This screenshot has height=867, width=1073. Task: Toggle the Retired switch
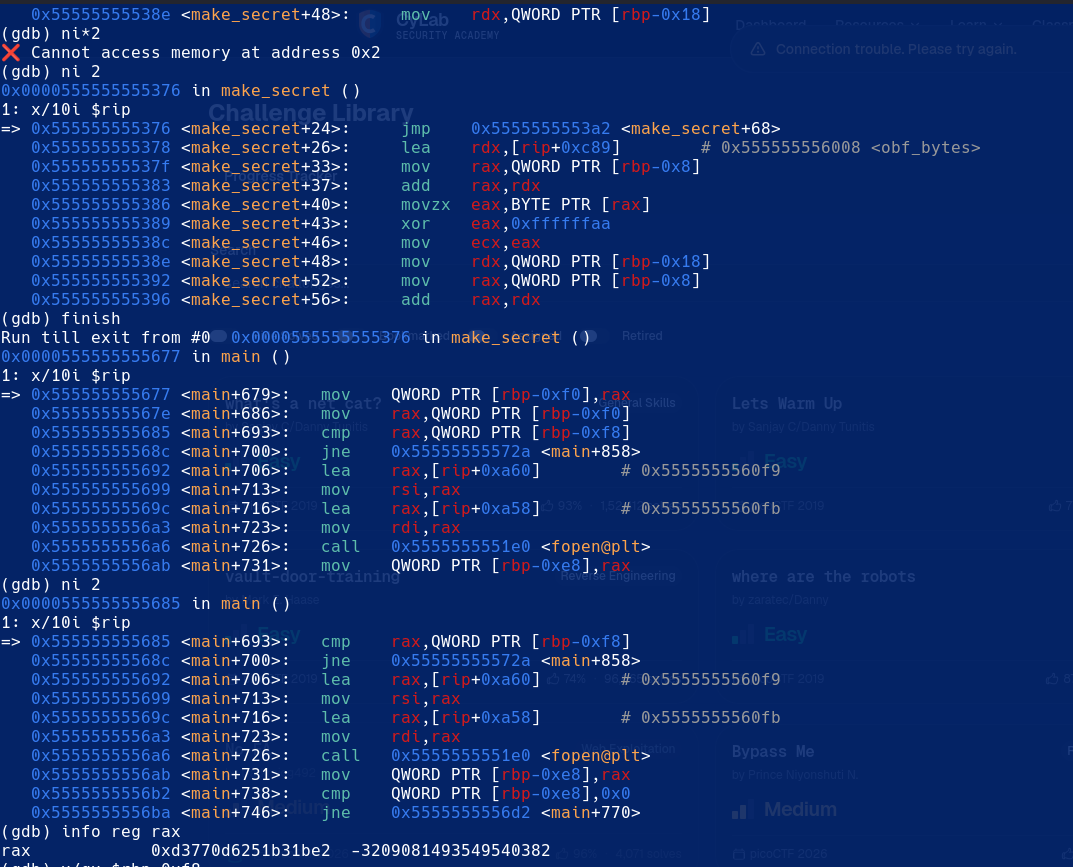click(588, 336)
